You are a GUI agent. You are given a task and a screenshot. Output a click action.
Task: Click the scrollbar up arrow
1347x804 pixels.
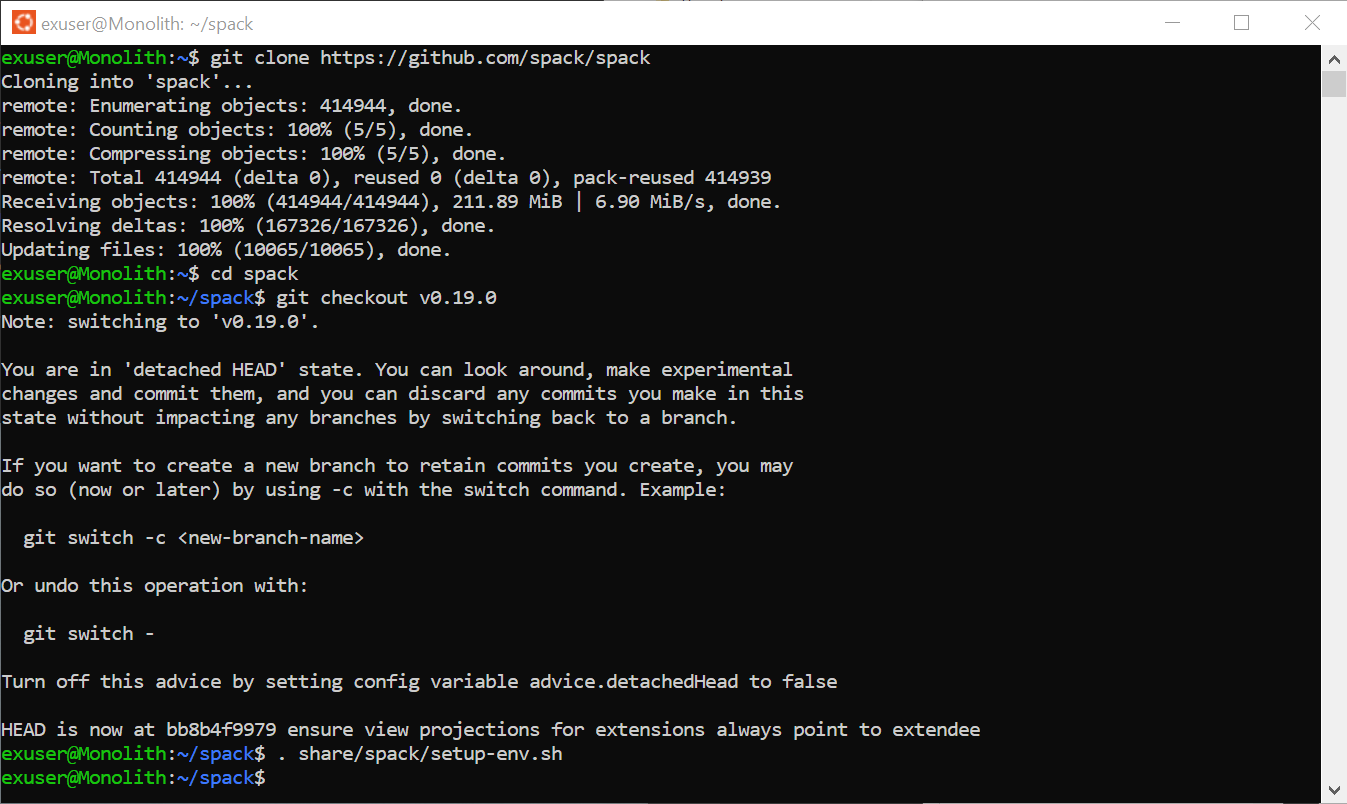coord(1334,58)
